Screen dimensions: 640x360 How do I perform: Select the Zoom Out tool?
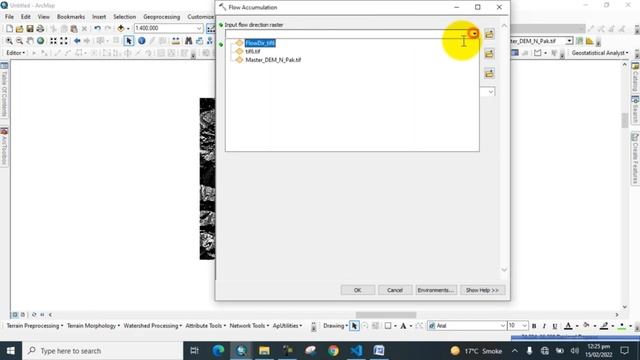coord(19,41)
